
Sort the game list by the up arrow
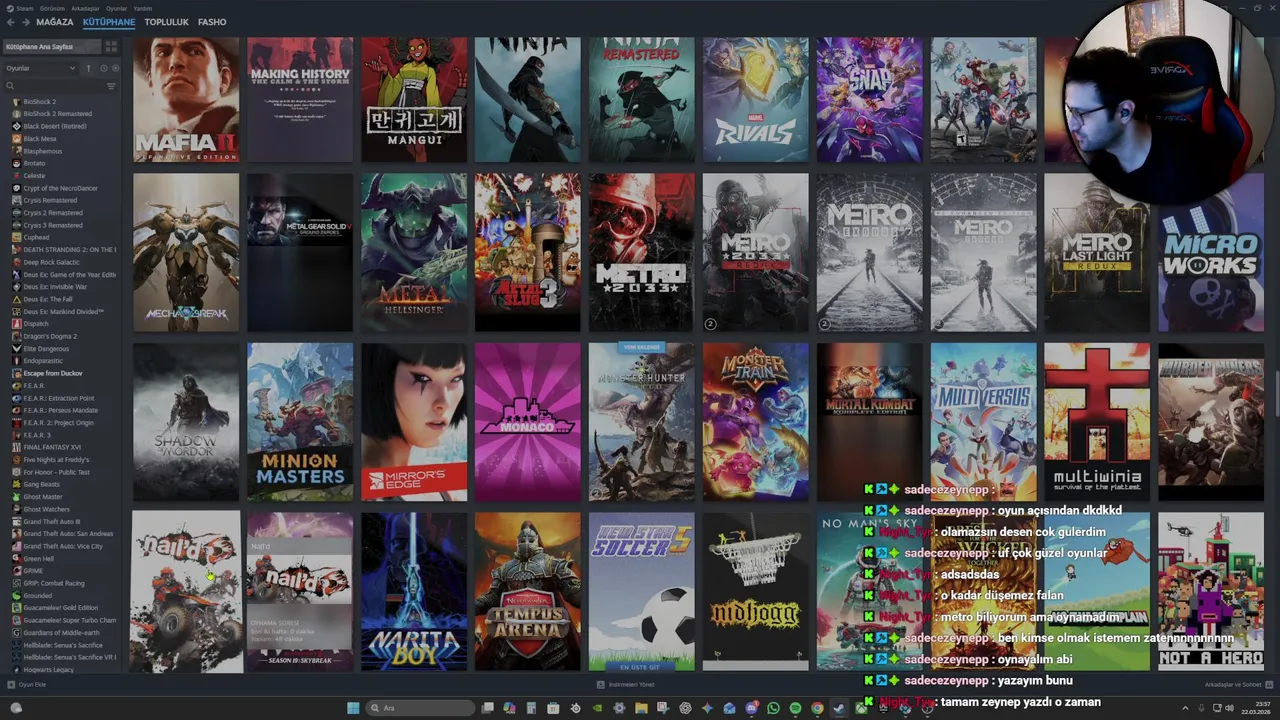(88, 68)
